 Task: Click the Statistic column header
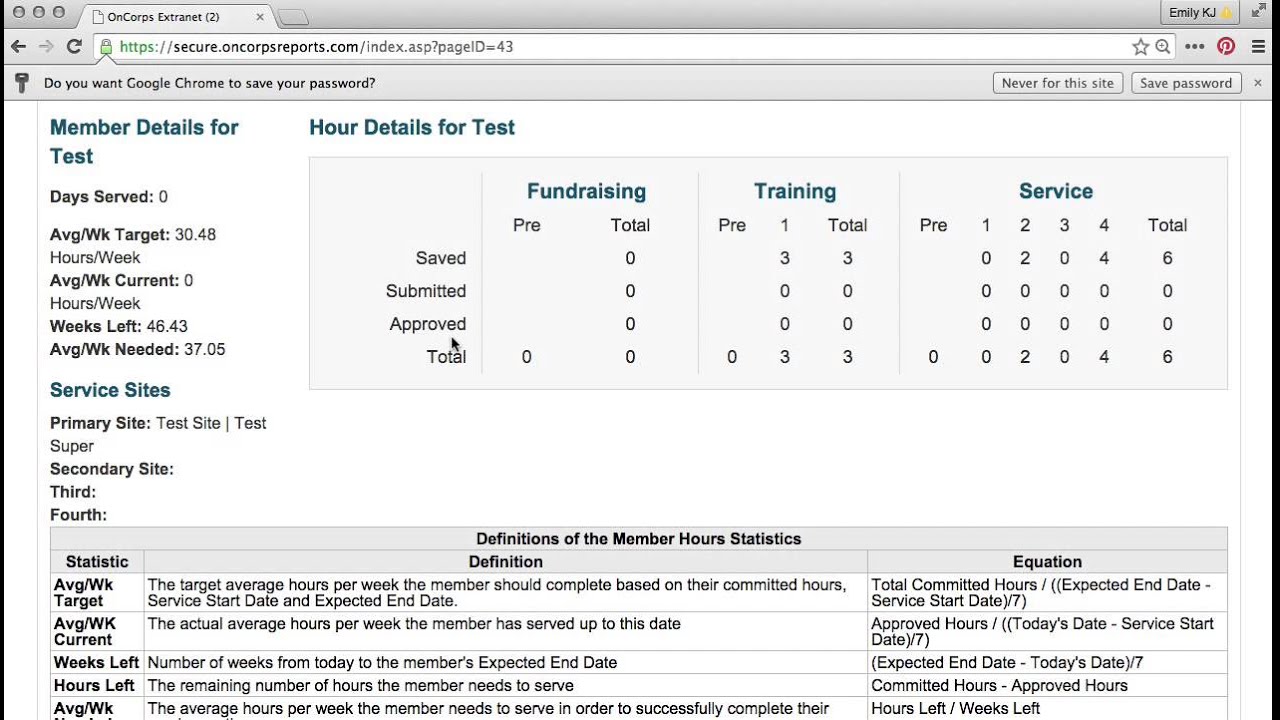tap(97, 562)
